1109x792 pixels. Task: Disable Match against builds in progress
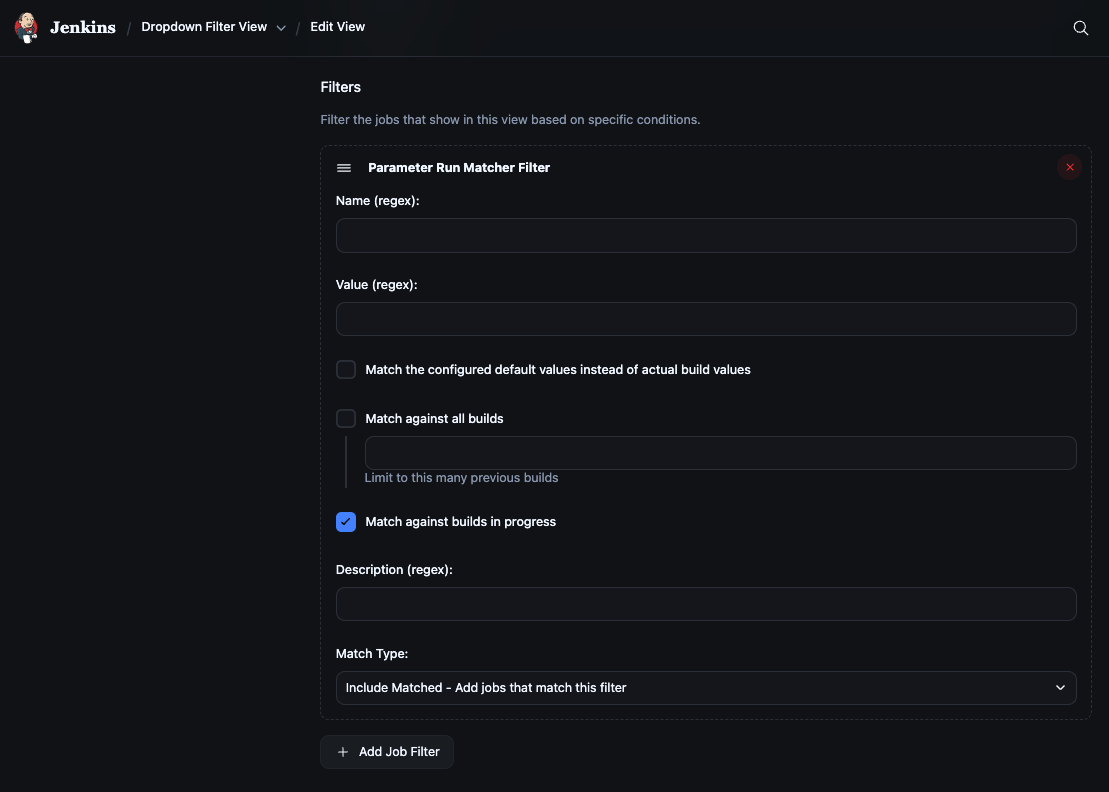coord(346,521)
